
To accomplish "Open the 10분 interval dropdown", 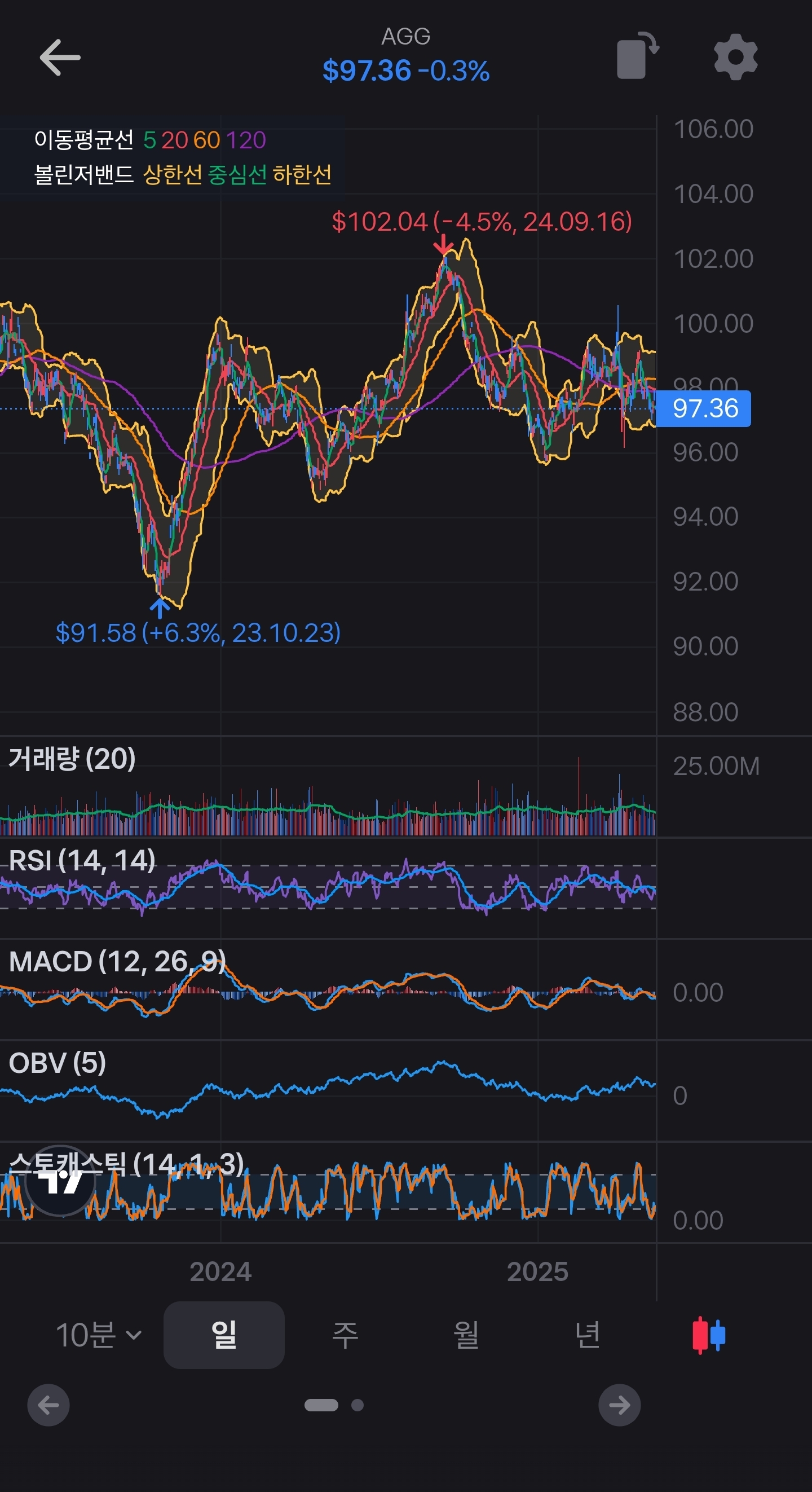I will click(x=99, y=1335).
